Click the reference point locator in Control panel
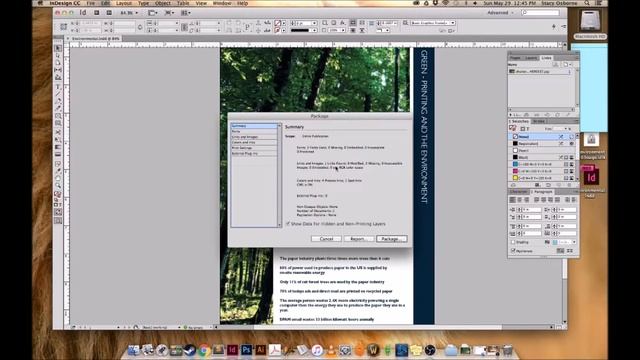 click(64, 27)
